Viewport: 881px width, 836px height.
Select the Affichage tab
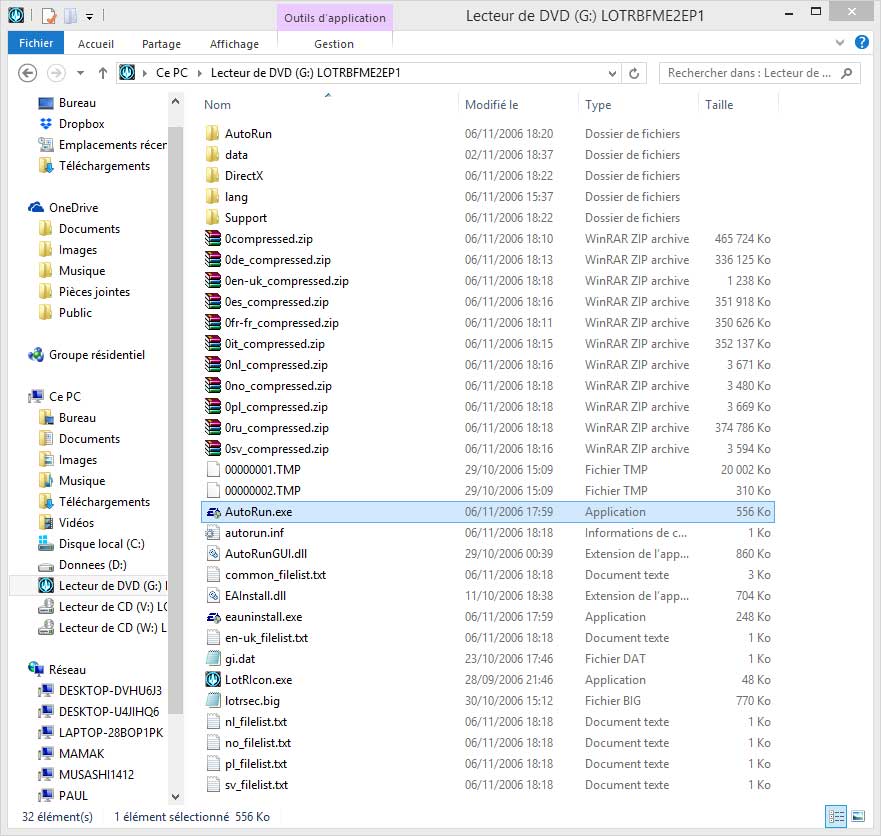(234, 44)
